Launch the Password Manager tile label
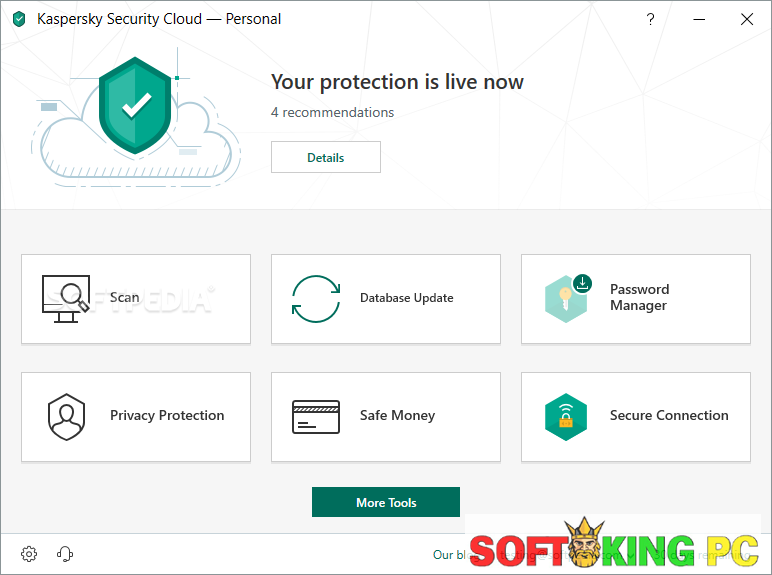 [x=639, y=298]
